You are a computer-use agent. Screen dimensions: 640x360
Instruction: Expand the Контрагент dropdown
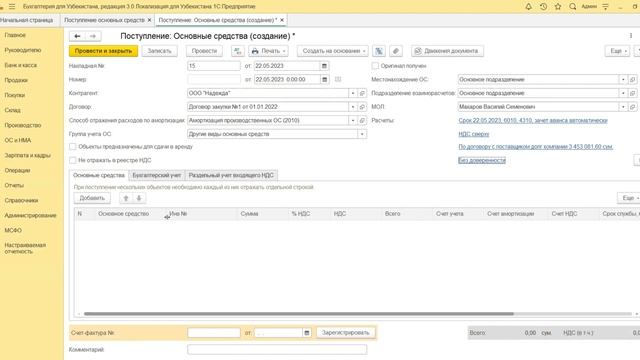tap(353, 93)
